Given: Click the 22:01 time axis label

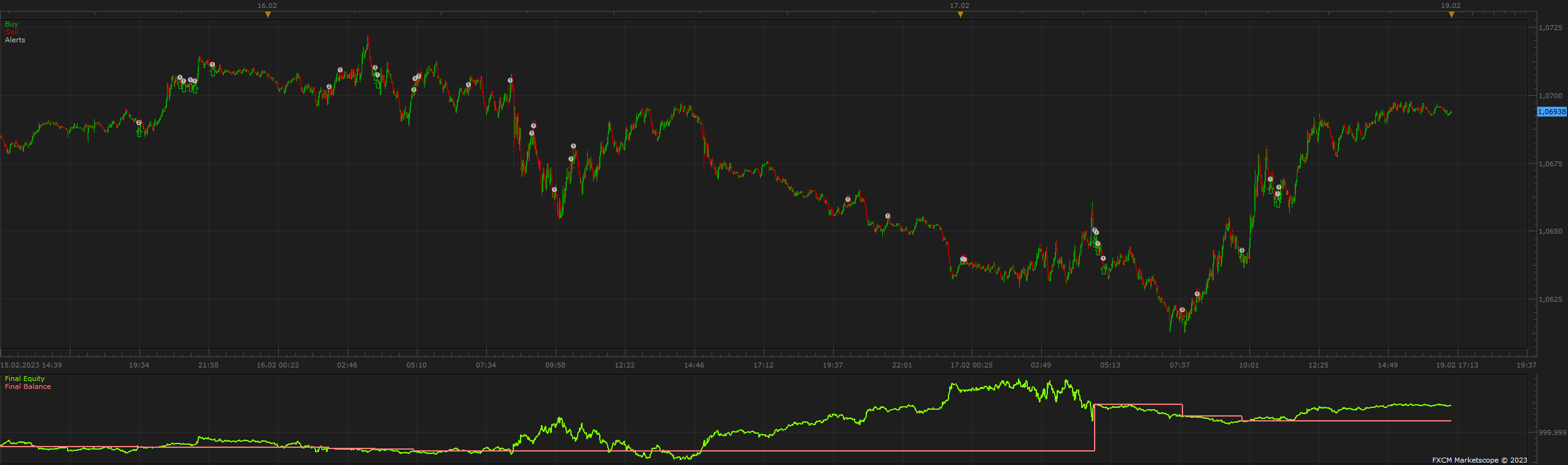Looking at the screenshot, I should point(902,365).
